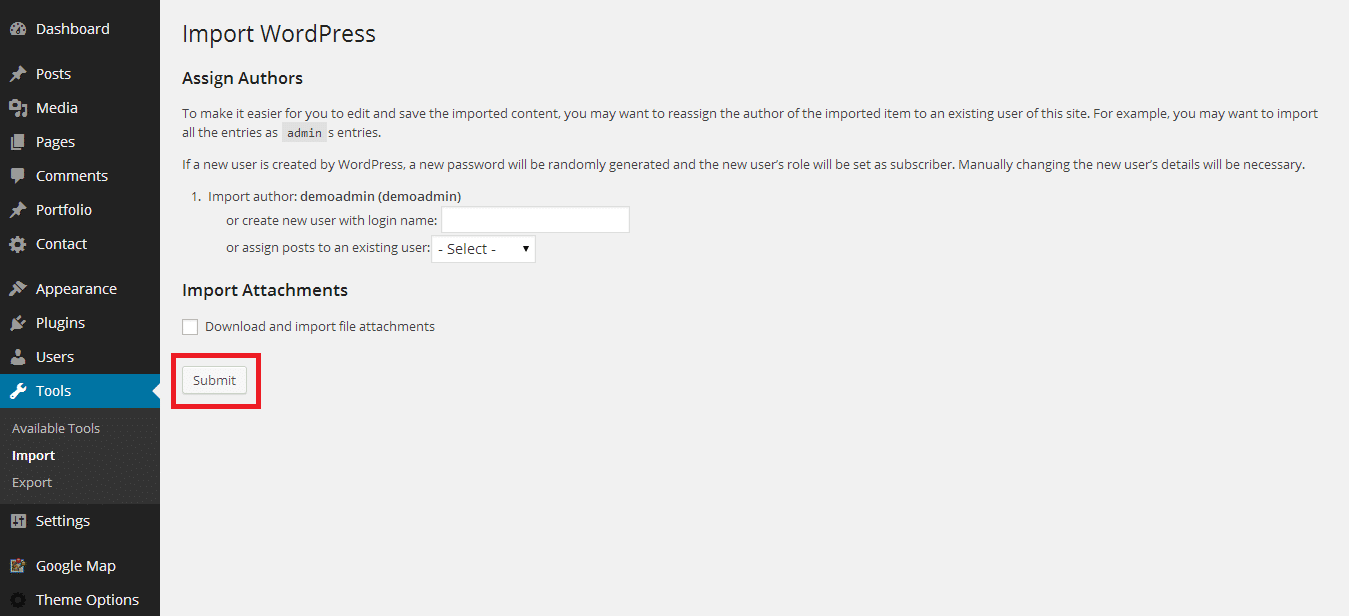Click the Pages icon in sidebar
The height and width of the screenshot is (616, 1349).
pyautogui.click(x=18, y=142)
